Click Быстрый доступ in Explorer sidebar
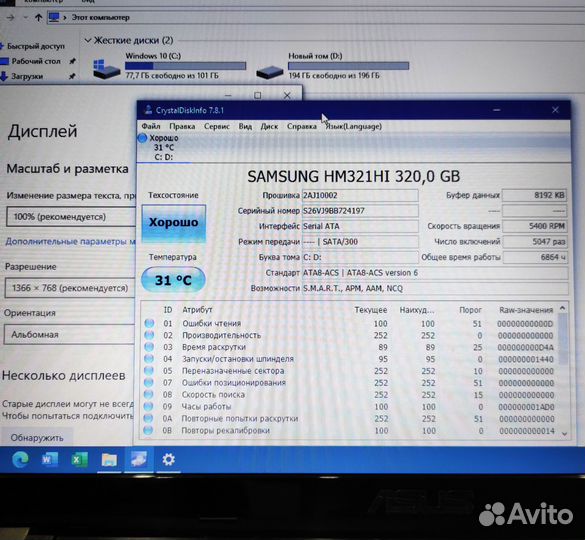Viewport: 585px width, 540px height. [x=36, y=46]
